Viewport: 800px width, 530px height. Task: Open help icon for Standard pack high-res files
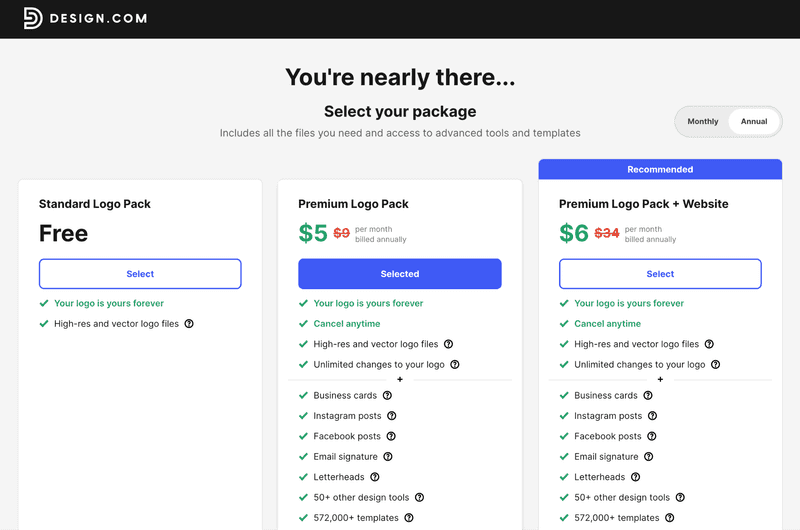(189, 324)
